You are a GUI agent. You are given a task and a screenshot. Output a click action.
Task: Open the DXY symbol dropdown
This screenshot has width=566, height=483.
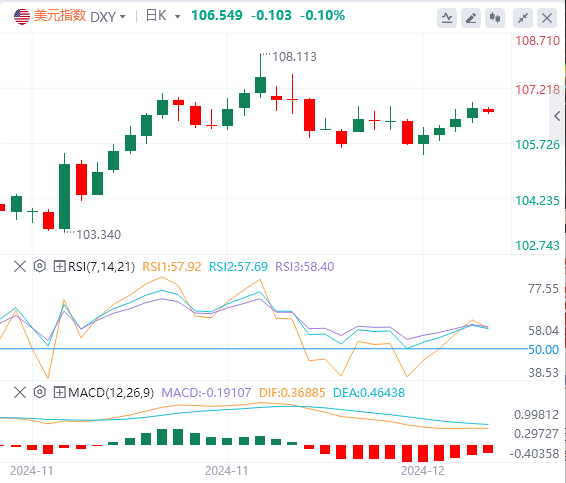coord(108,17)
